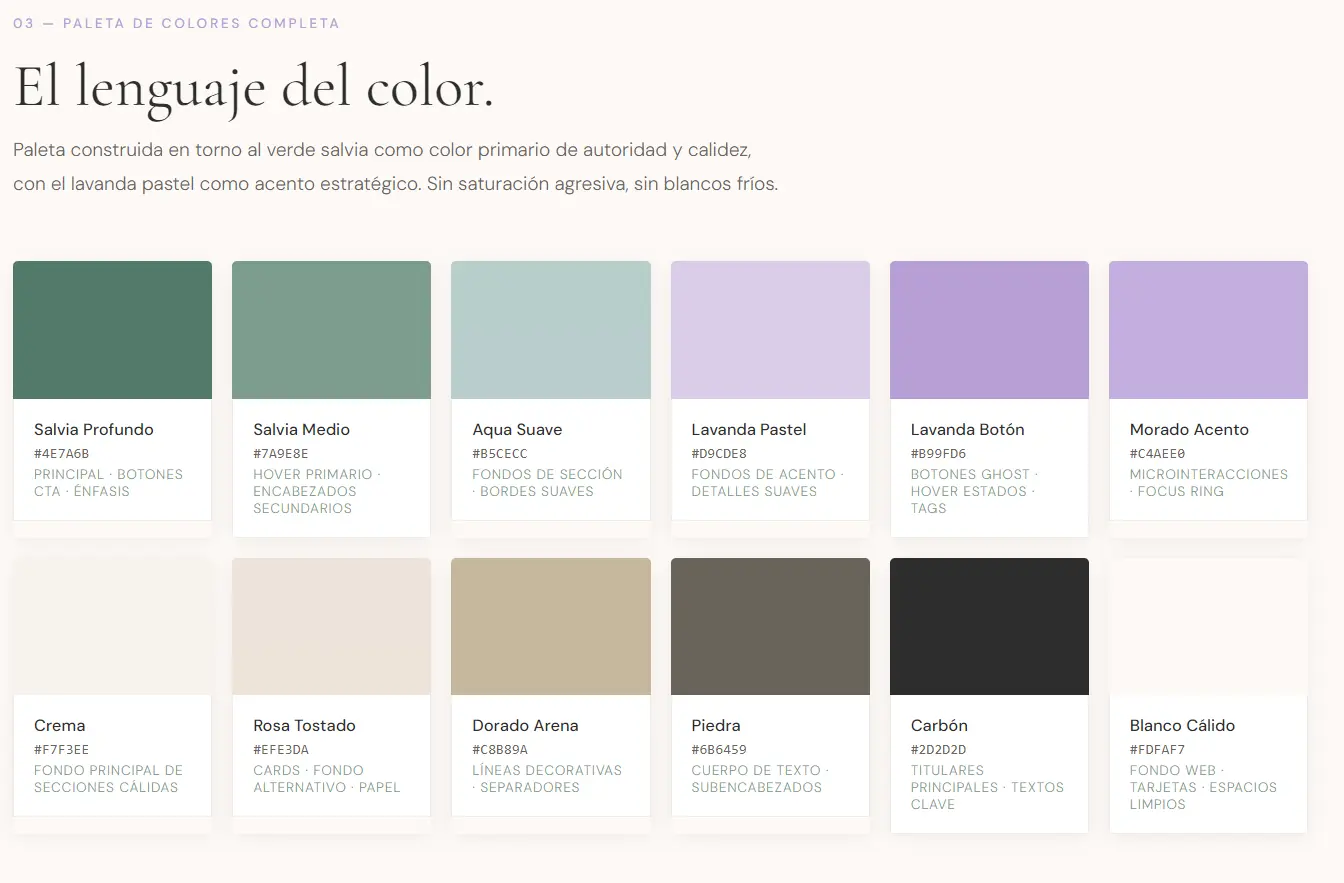Click the hex value #F7F3EE
Image resolution: width=1344 pixels, height=883 pixels.
tap(61, 750)
